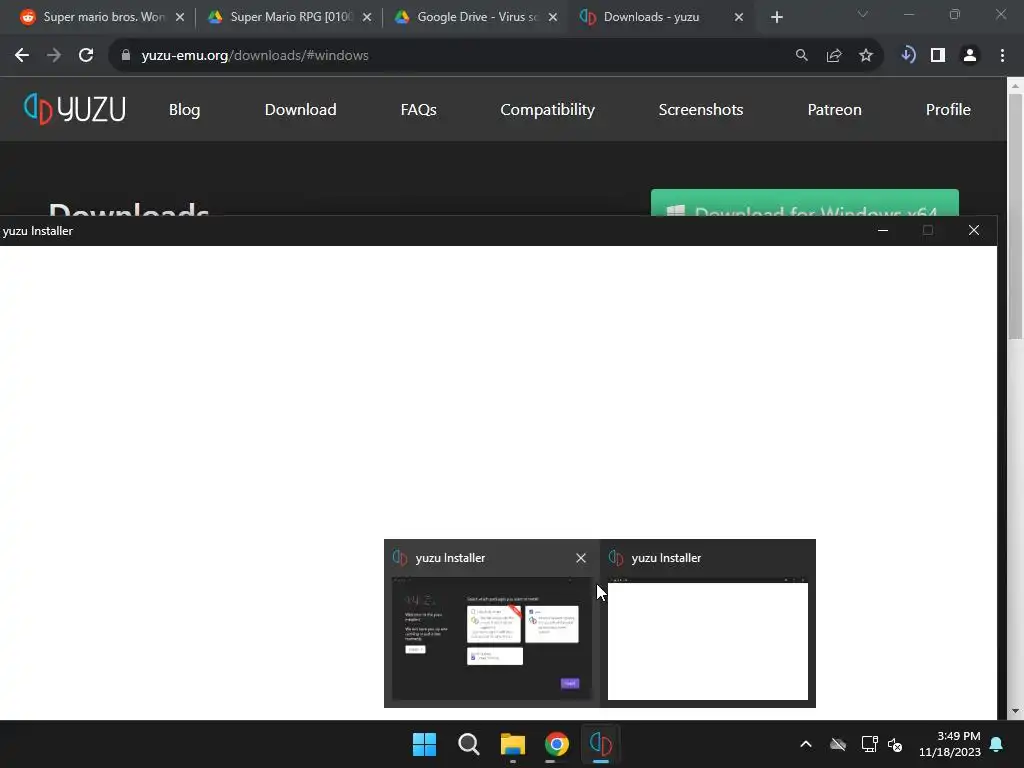The height and width of the screenshot is (768, 1024).
Task: Select first yuzu Installer taskbar preview thumbnail
Action: coord(492,638)
